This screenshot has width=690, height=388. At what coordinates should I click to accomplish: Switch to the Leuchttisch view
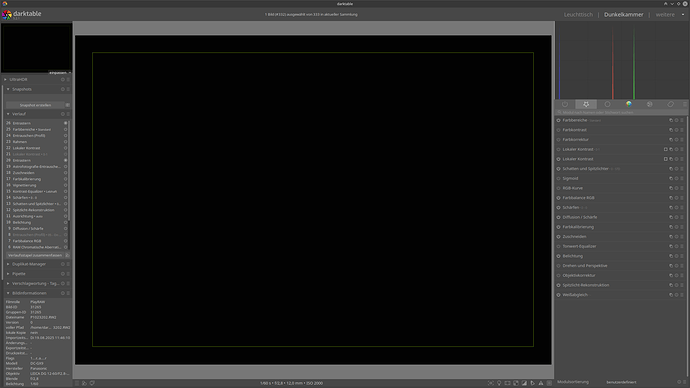click(x=578, y=15)
